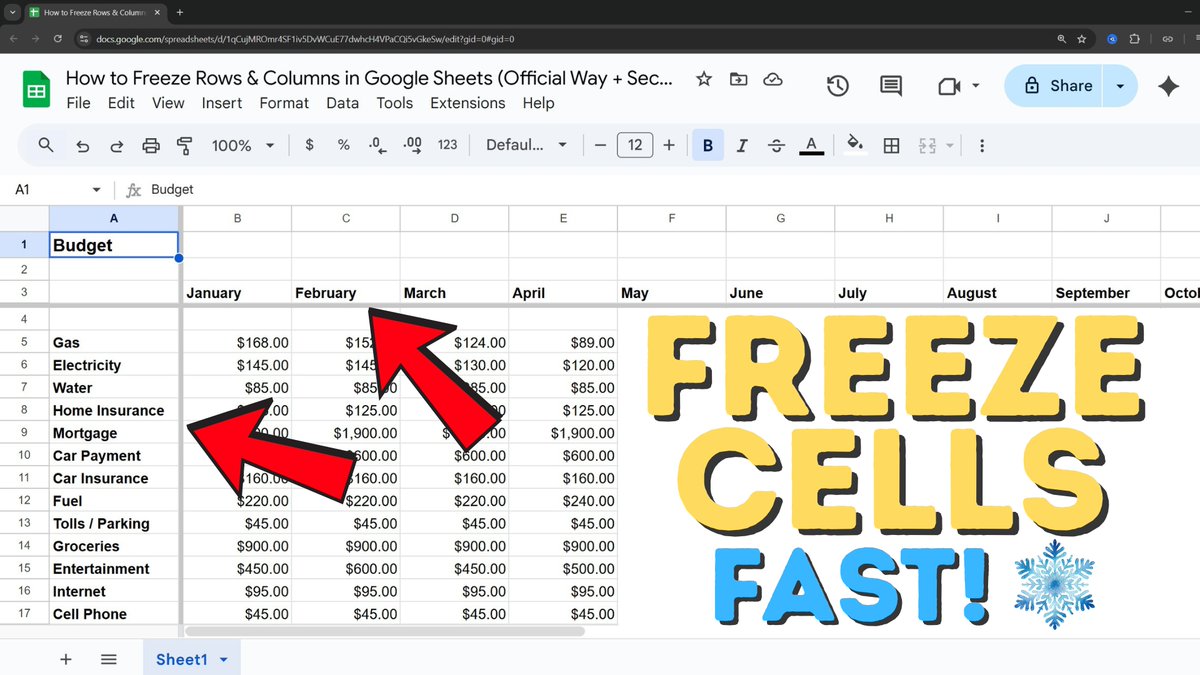This screenshot has height=675, width=1200.
Task: Open the text color picker
Action: (812, 145)
